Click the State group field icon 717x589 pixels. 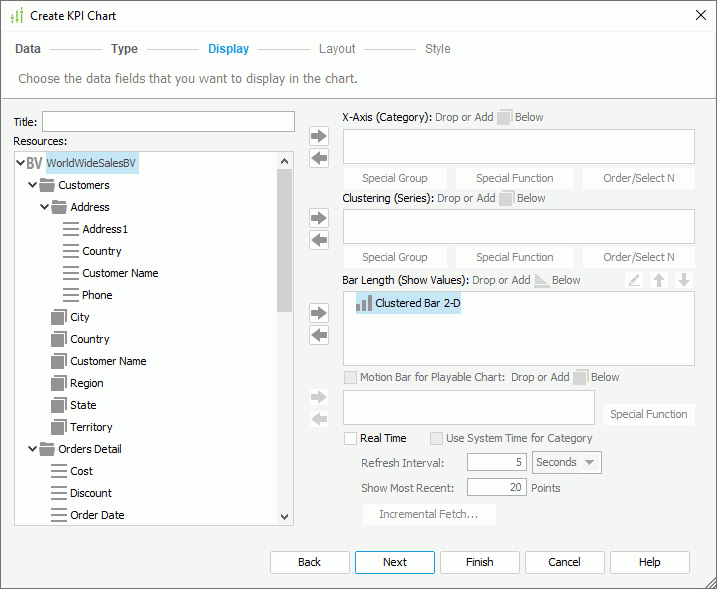[x=59, y=405]
